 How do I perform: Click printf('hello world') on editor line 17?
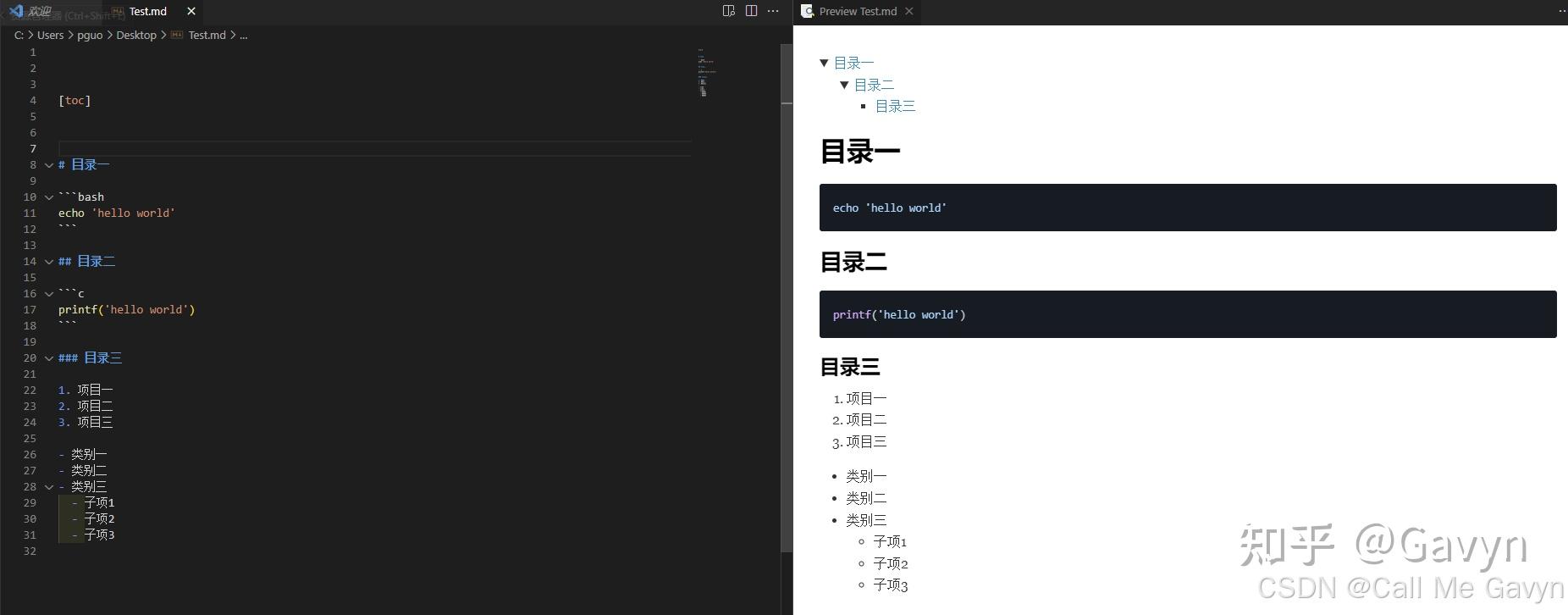pos(127,309)
